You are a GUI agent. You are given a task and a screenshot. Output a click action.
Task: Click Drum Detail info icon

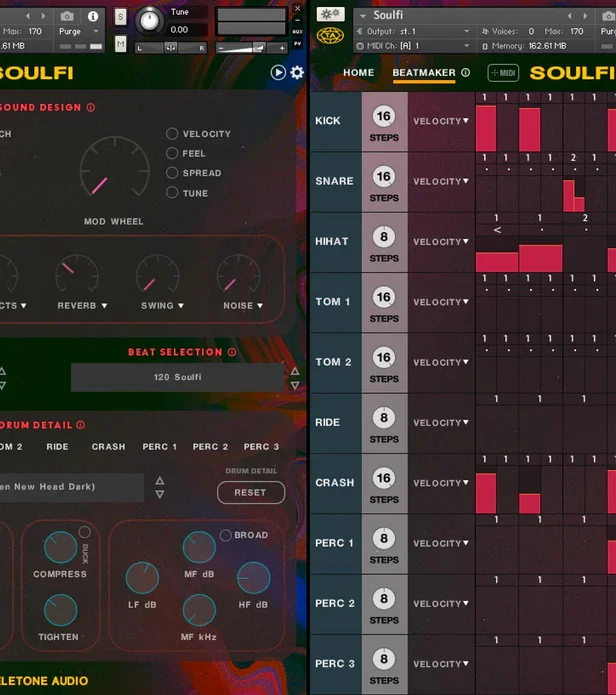(81, 425)
